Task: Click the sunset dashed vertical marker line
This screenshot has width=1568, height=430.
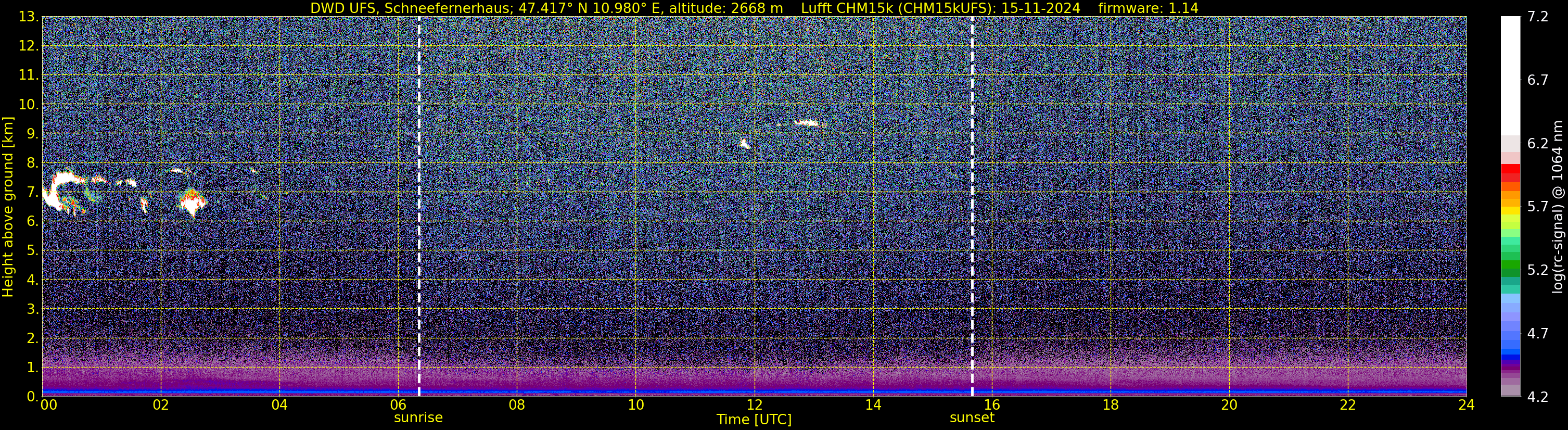Action: click(x=972, y=206)
